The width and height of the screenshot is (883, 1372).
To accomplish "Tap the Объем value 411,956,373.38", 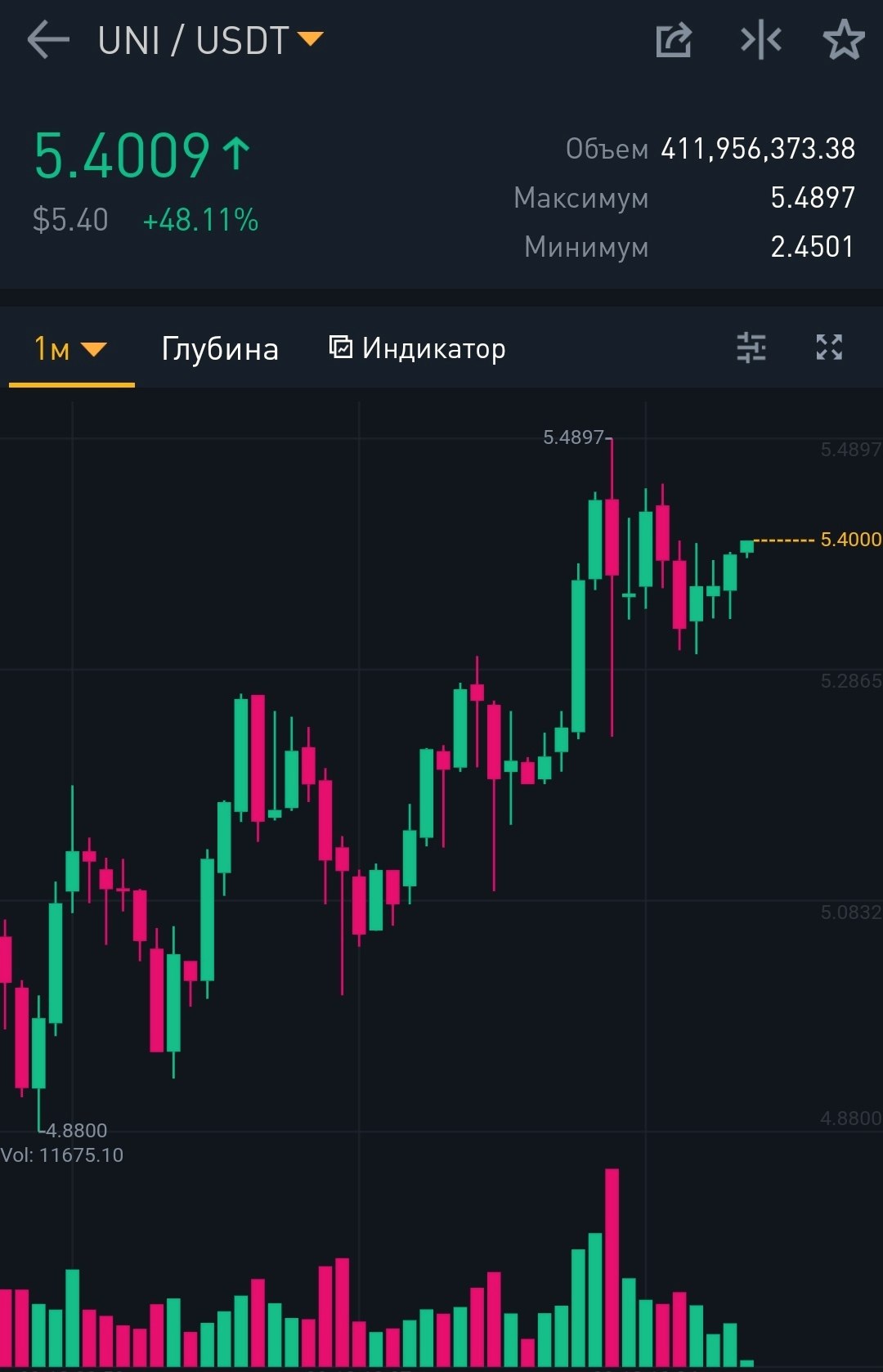I will pyautogui.click(x=758, y=149).
